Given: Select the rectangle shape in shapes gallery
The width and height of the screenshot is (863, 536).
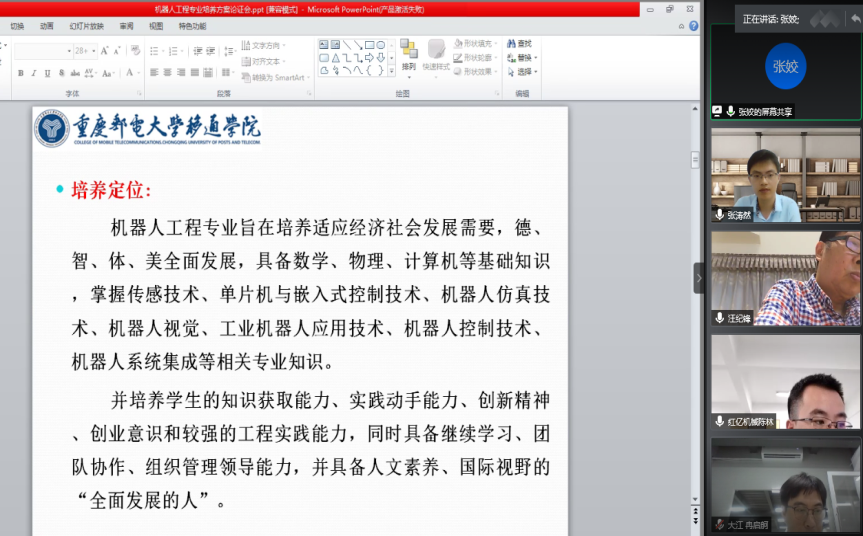Looking at the screenshot, I should pos(369,45).
